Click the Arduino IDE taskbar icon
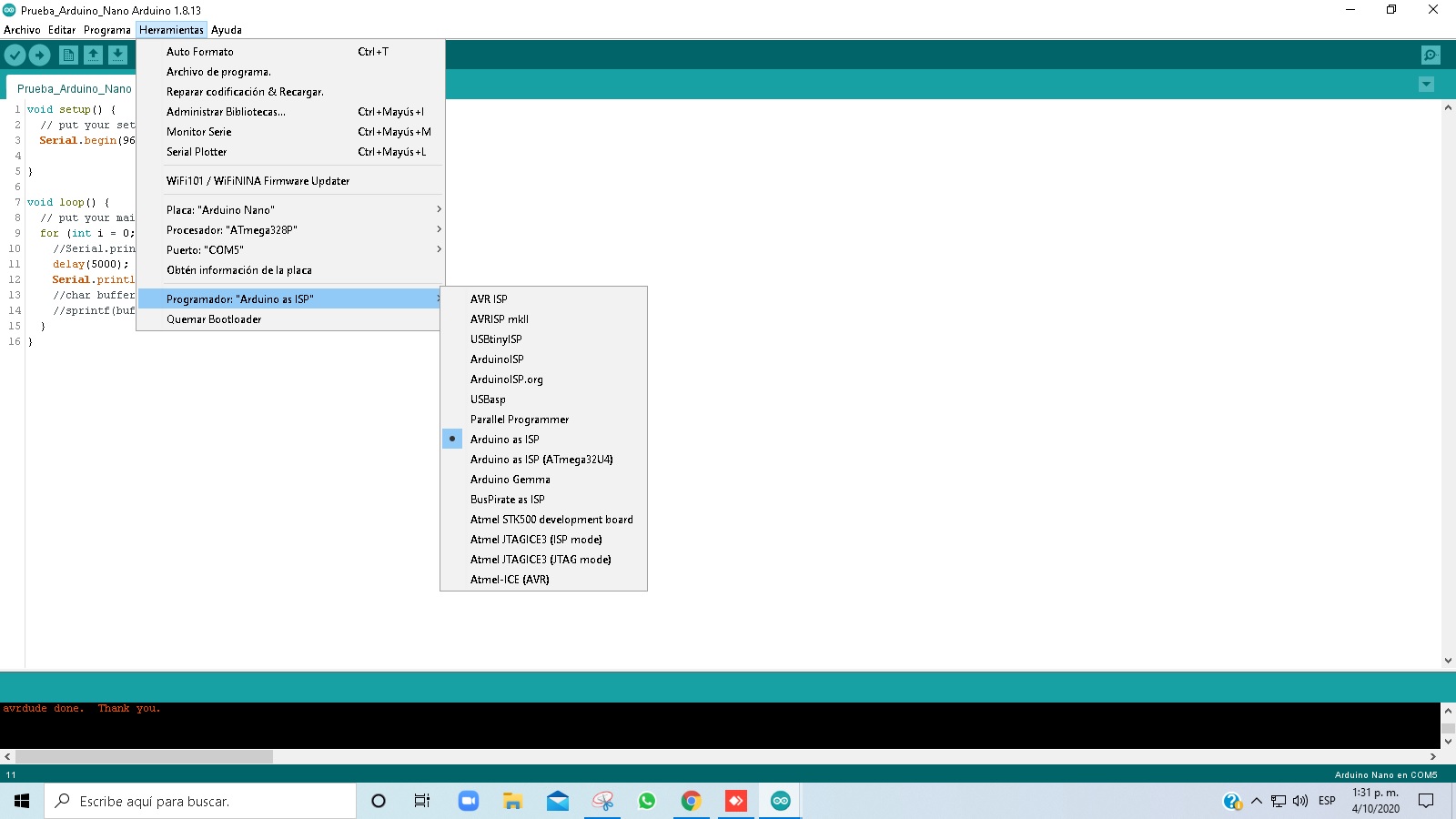Viewport: 1456px width, 819px height. click(781, 801)
